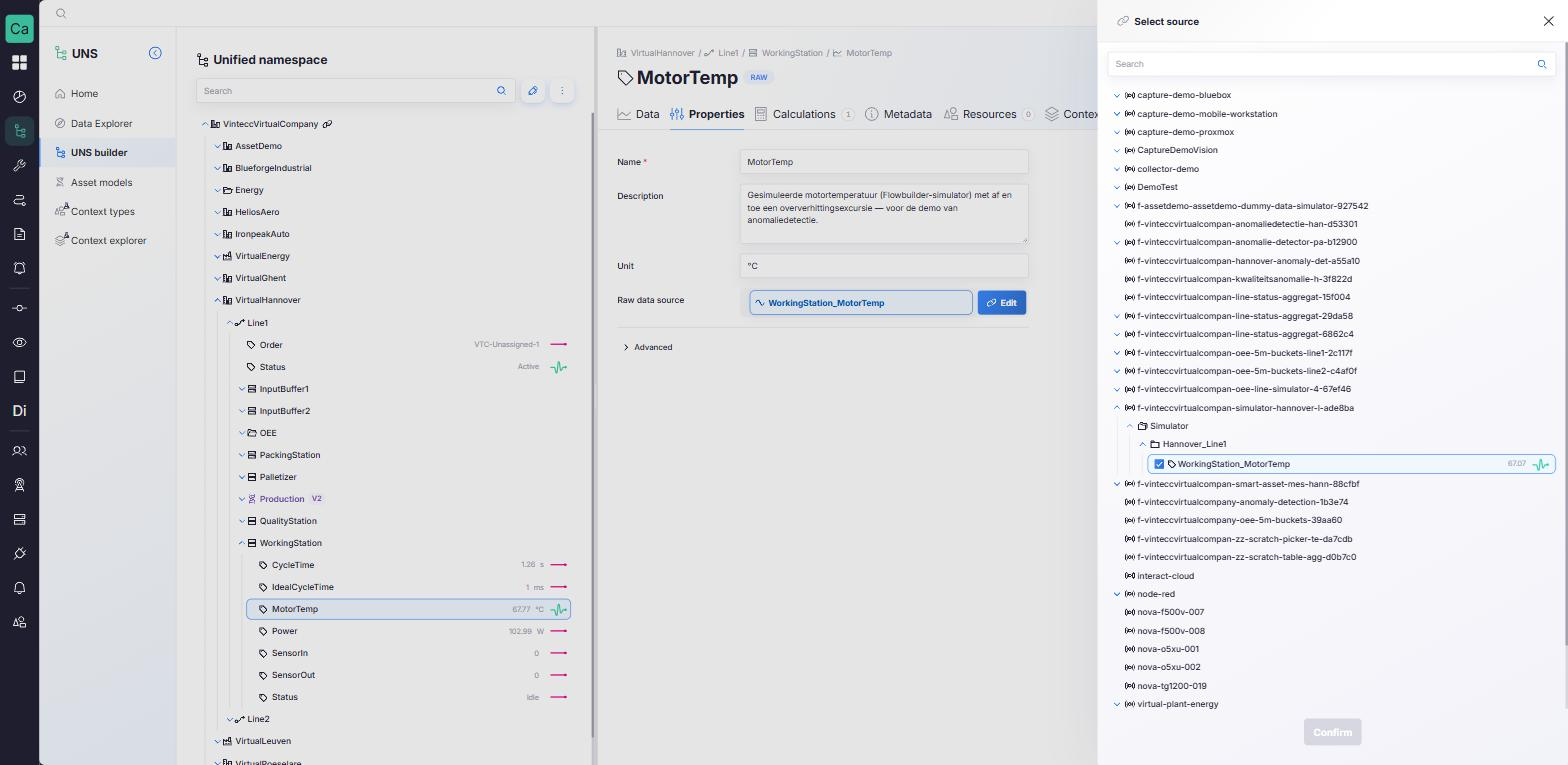Open the document icon in left rail
The height and width of the screenshot is (765, 1568).
pos(19,234)
